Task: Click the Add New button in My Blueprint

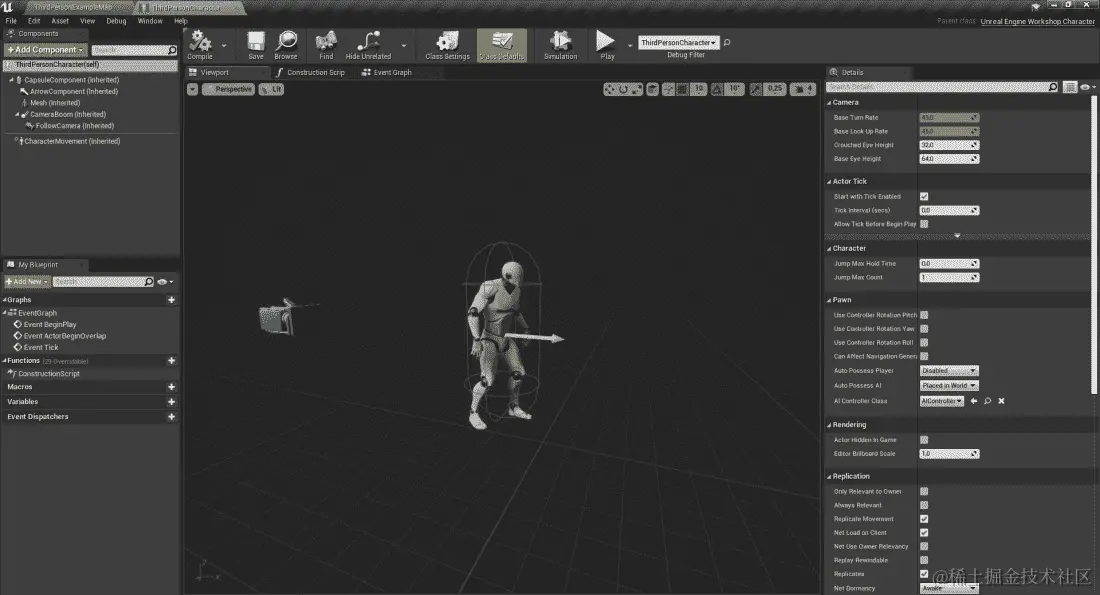Action: point(27,281)
